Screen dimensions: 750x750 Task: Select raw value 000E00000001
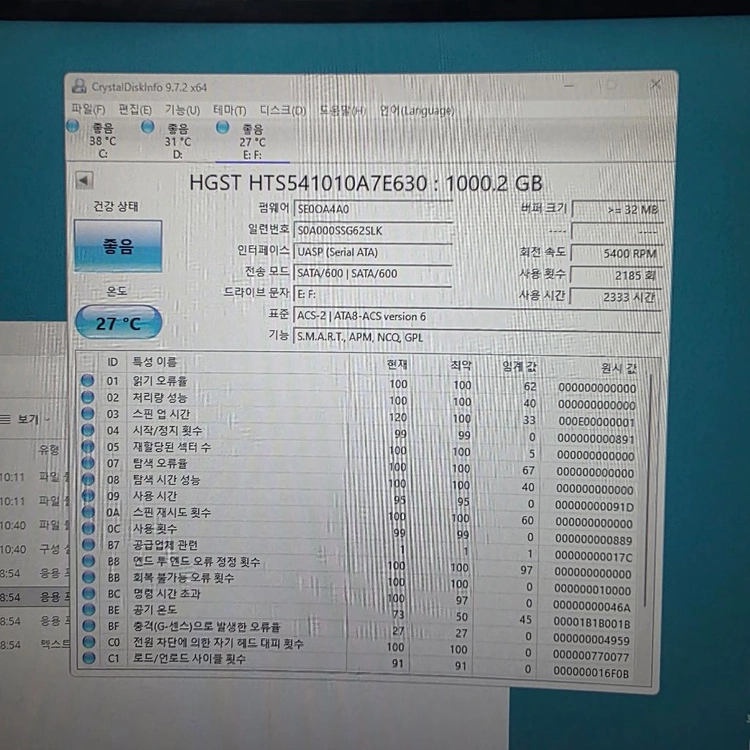click(x=596, y=422)
